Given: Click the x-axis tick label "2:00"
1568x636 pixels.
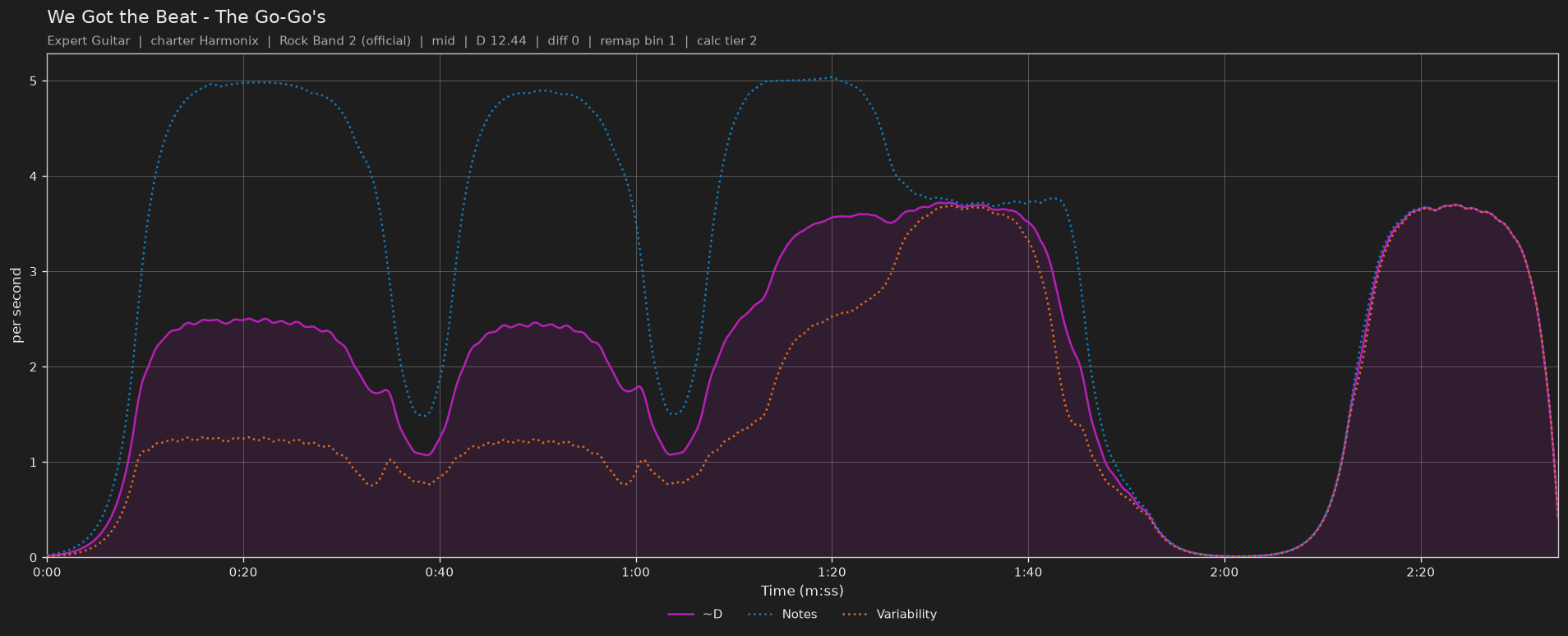Looking at the screenshot, I should click(x=1224, y=572).
